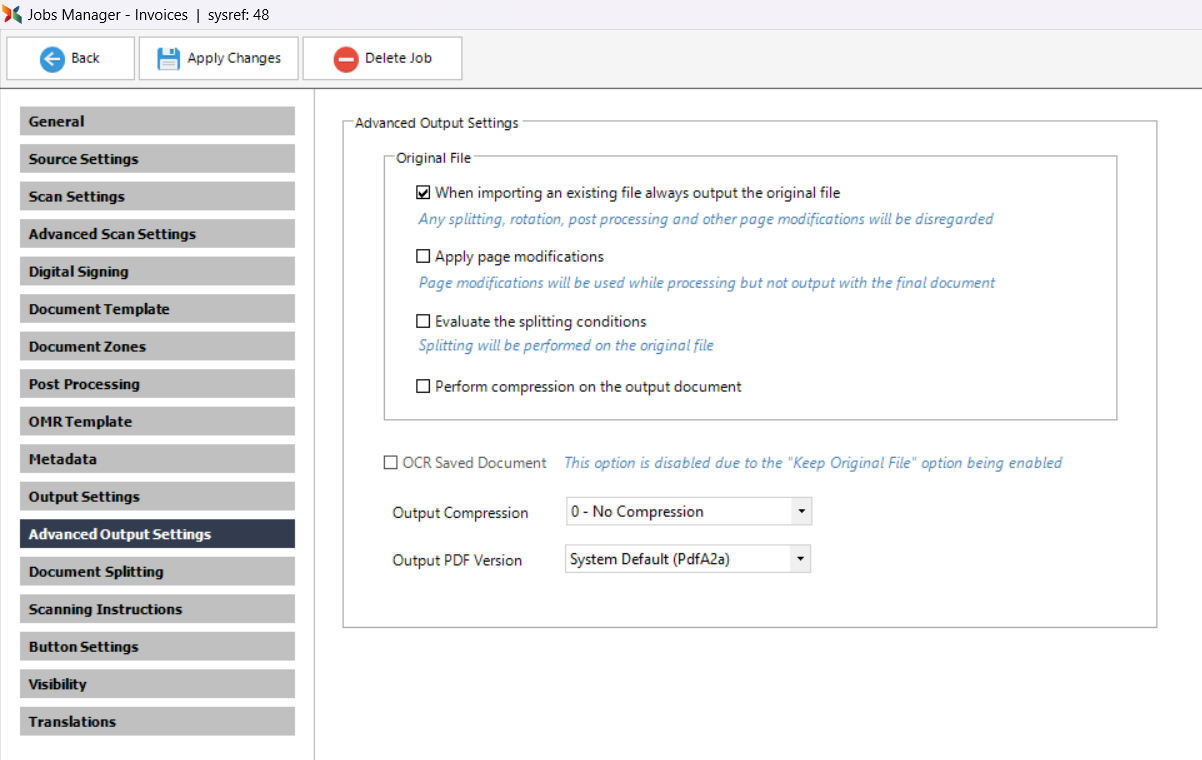Tick Evaluate the splitting conditions checkbox
The width and height of the screenshot is (1202, 760).
[423, 322]
